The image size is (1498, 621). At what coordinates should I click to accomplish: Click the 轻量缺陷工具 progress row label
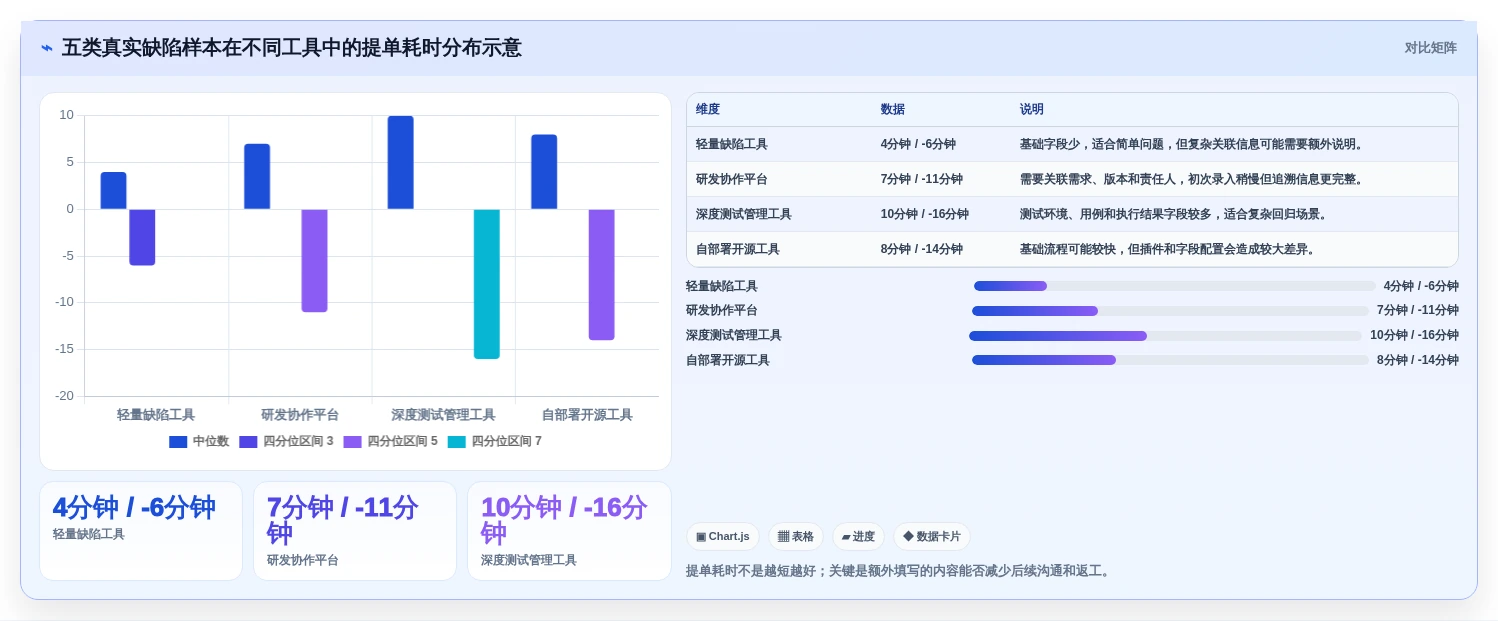[x=722, y=286]
